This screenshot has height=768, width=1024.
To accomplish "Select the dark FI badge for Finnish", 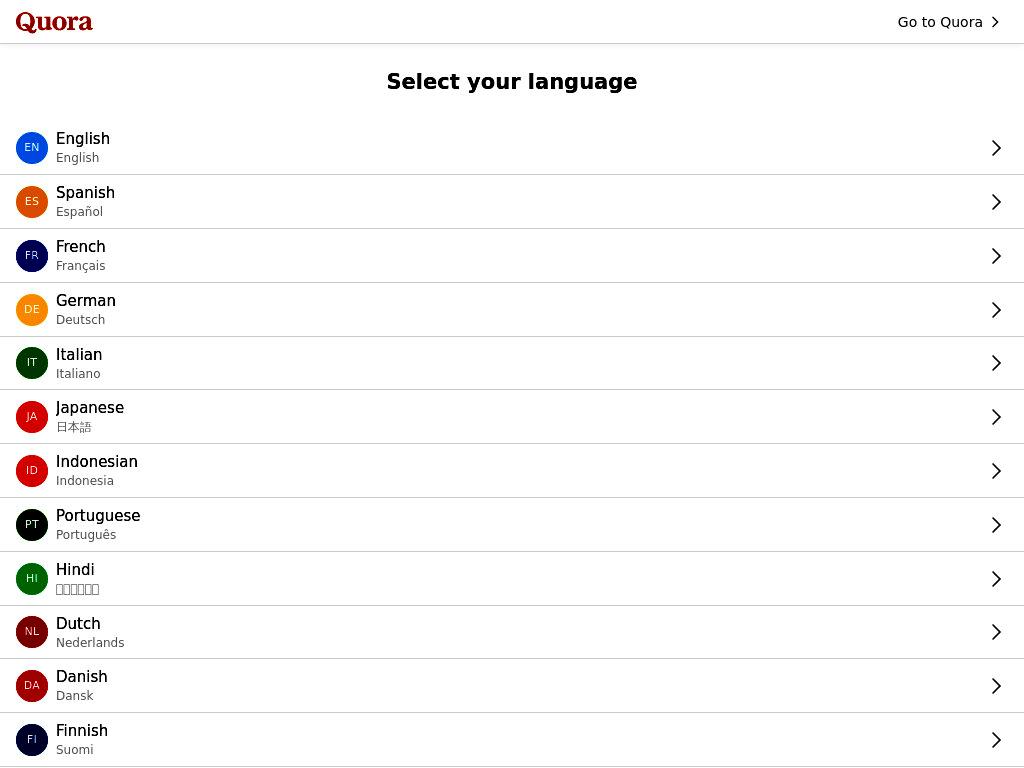I will (31, 740).
